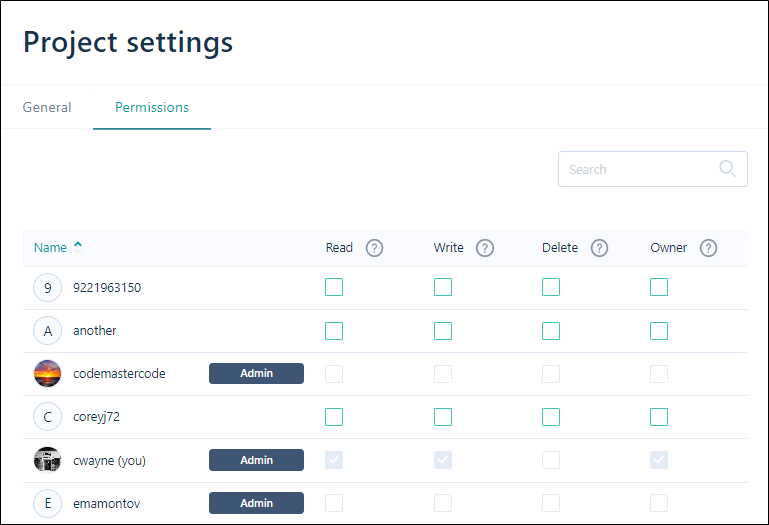
Task: Open the Delete permission help icon
Action: (600, 248)
